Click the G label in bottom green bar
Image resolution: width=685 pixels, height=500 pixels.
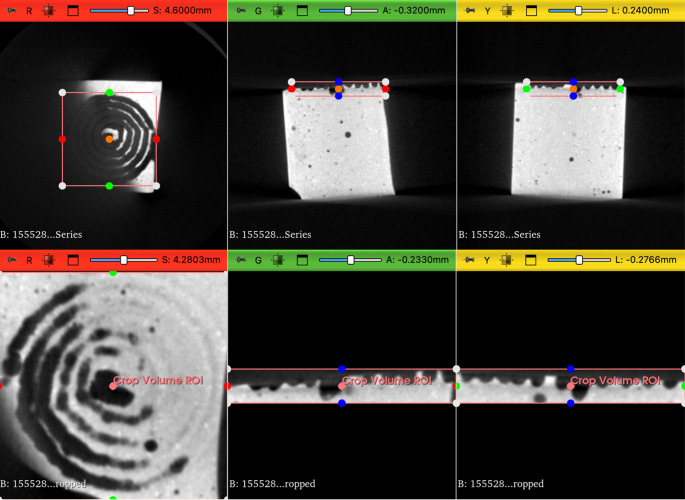tap(258, 261)
